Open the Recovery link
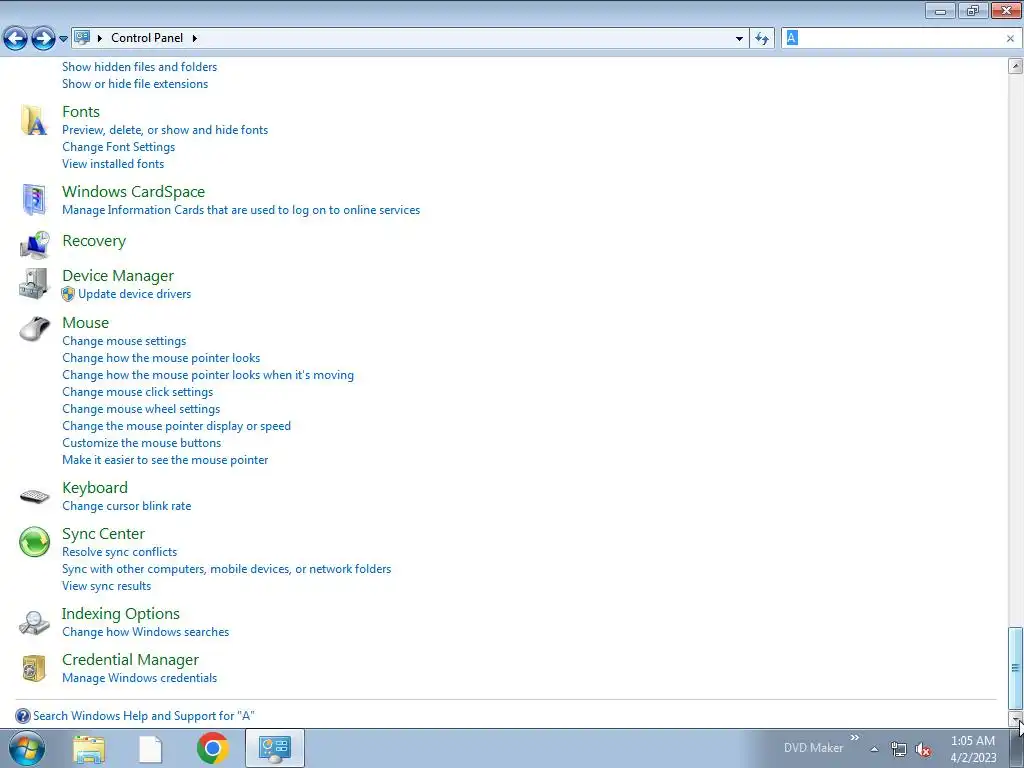This screenshot has height=768, width=1024. click(94, 241)
